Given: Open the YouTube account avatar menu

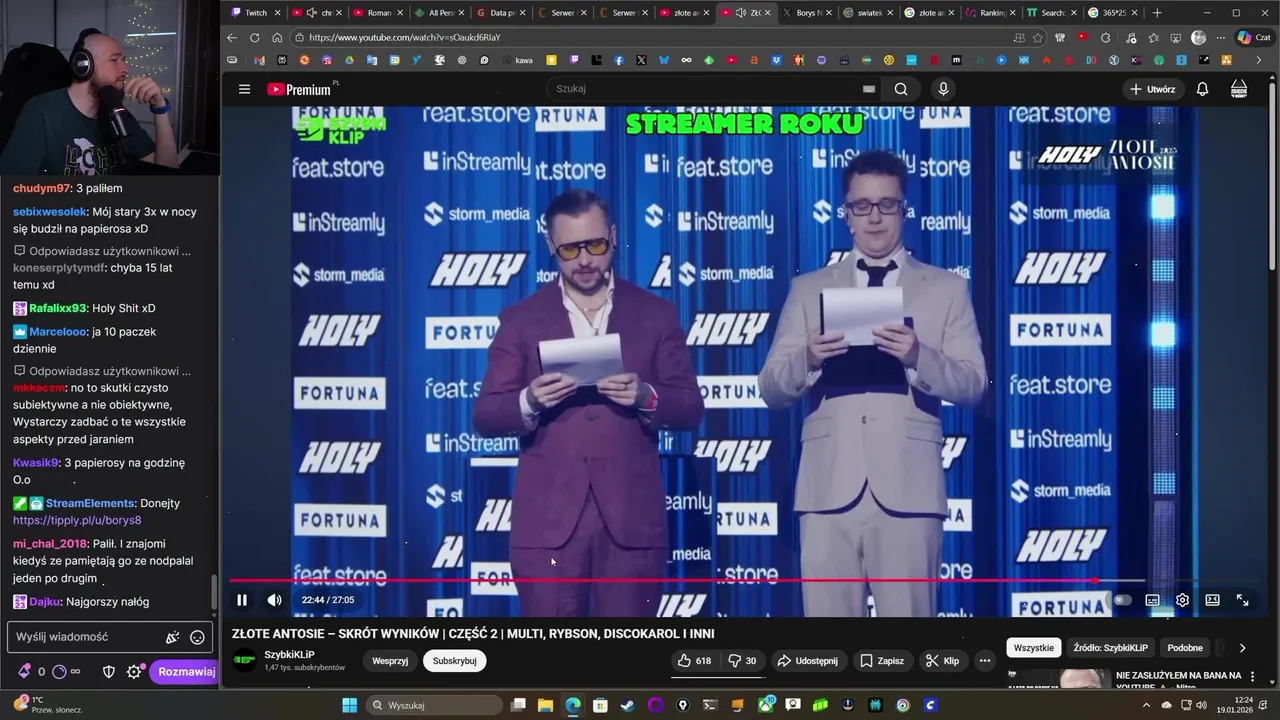Looking at the screenshot, I should click(1239, 89).
